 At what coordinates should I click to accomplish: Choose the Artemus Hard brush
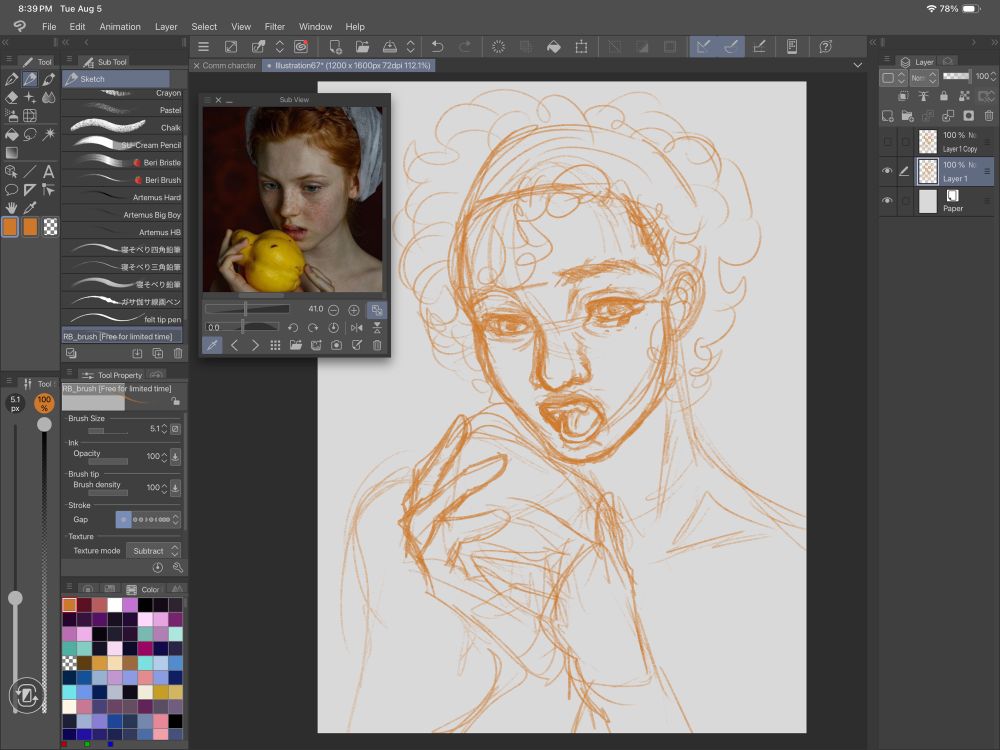coord(122,198)
